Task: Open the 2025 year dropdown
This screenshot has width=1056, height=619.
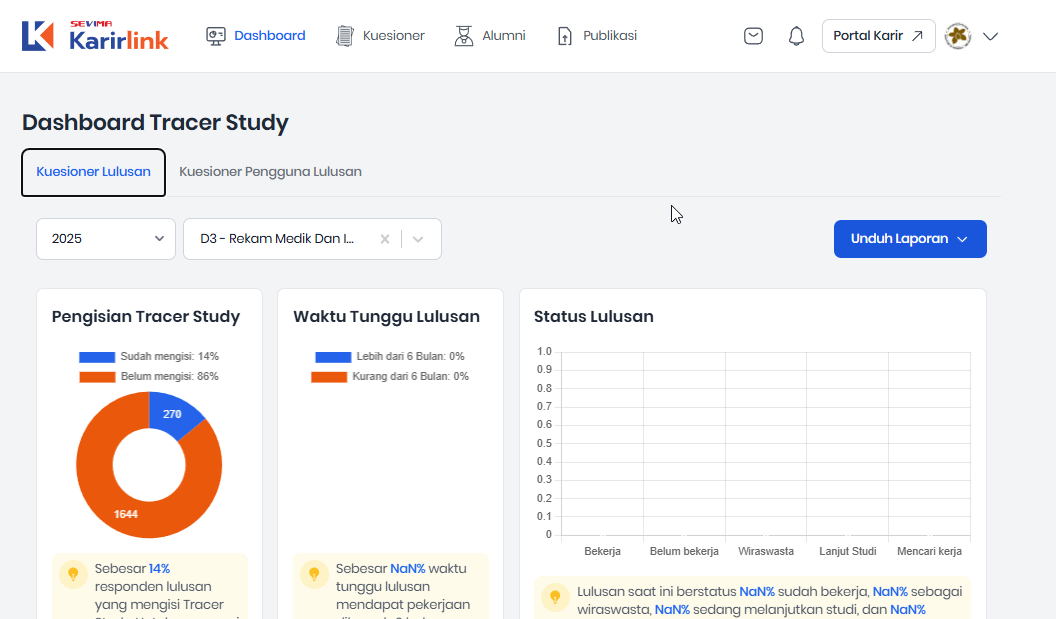Action: (x=106, y=239)
